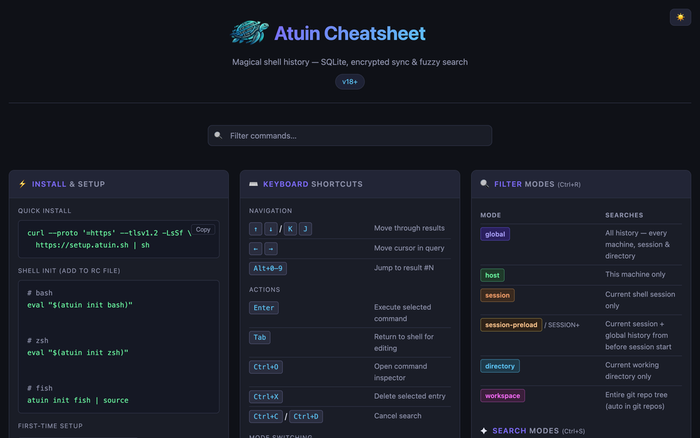This screenshot has height=438, width=700.
Task: Focus the Filter commands search field
Action: [350, 136]
